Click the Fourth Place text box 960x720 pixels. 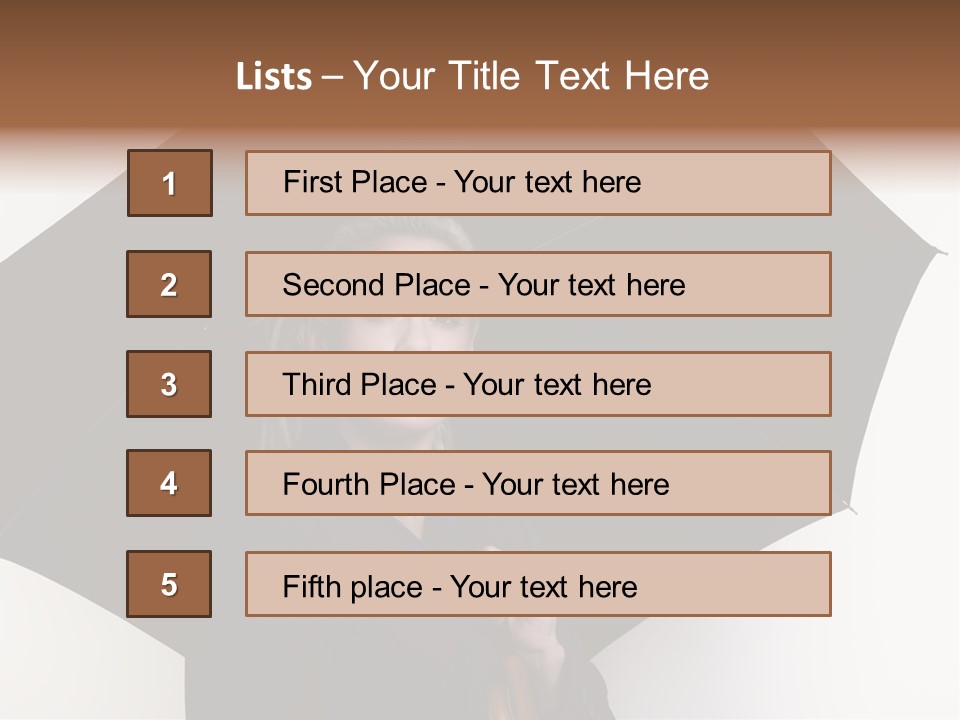(538, 483)
